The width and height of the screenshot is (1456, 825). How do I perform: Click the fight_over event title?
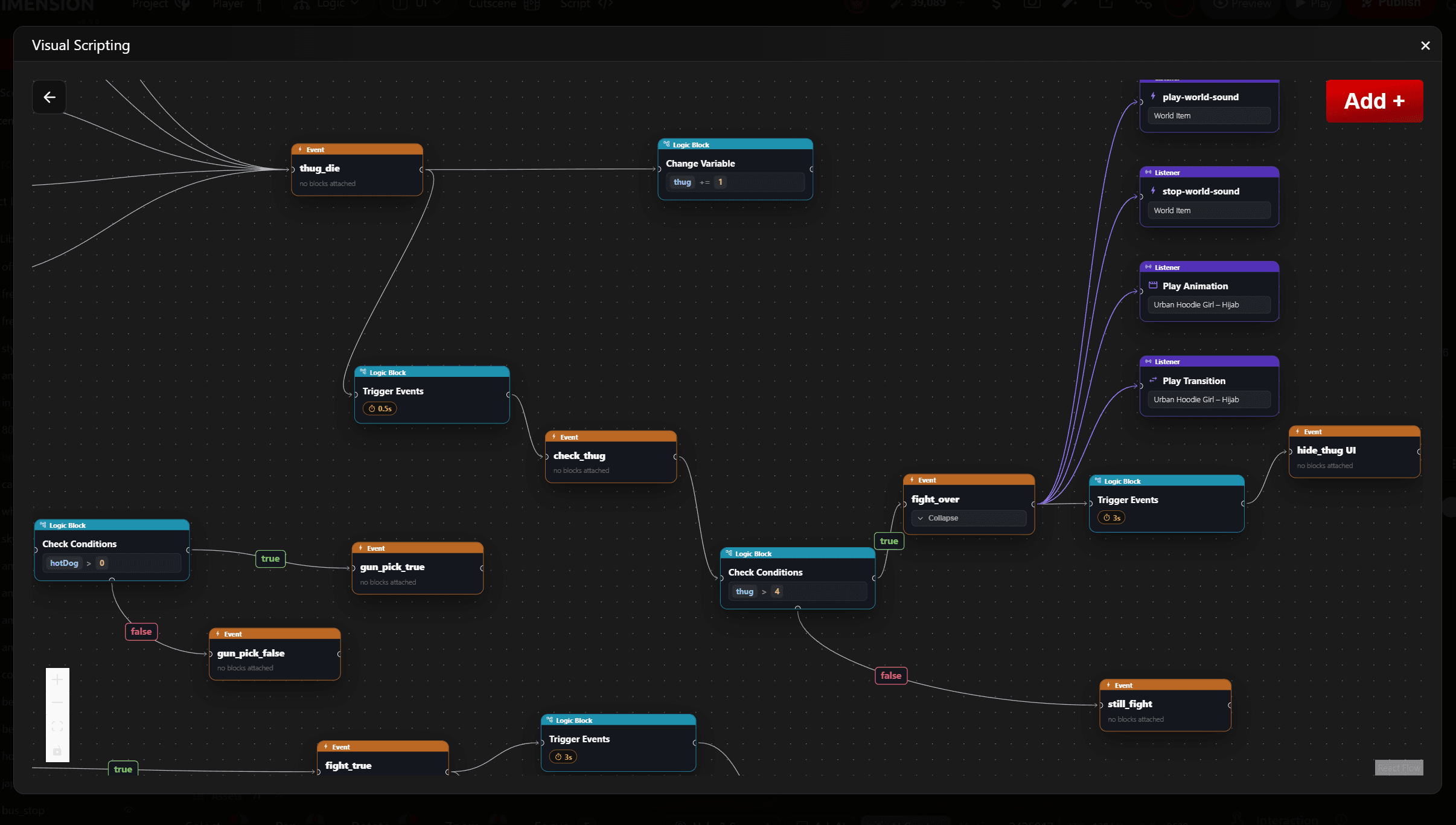click(x=935, y=499)
